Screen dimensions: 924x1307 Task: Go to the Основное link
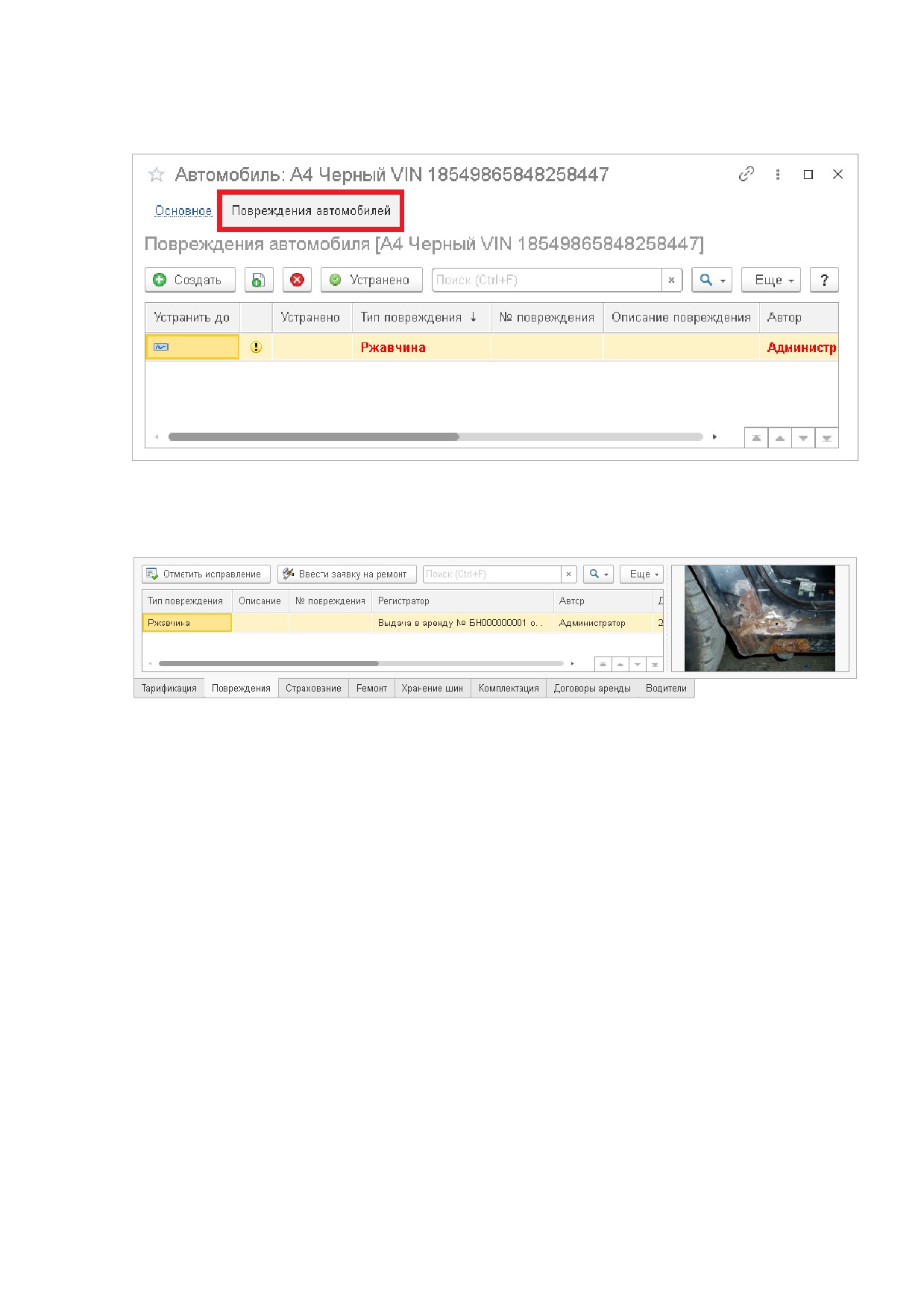pyautogui.click(x=183, y=211)
